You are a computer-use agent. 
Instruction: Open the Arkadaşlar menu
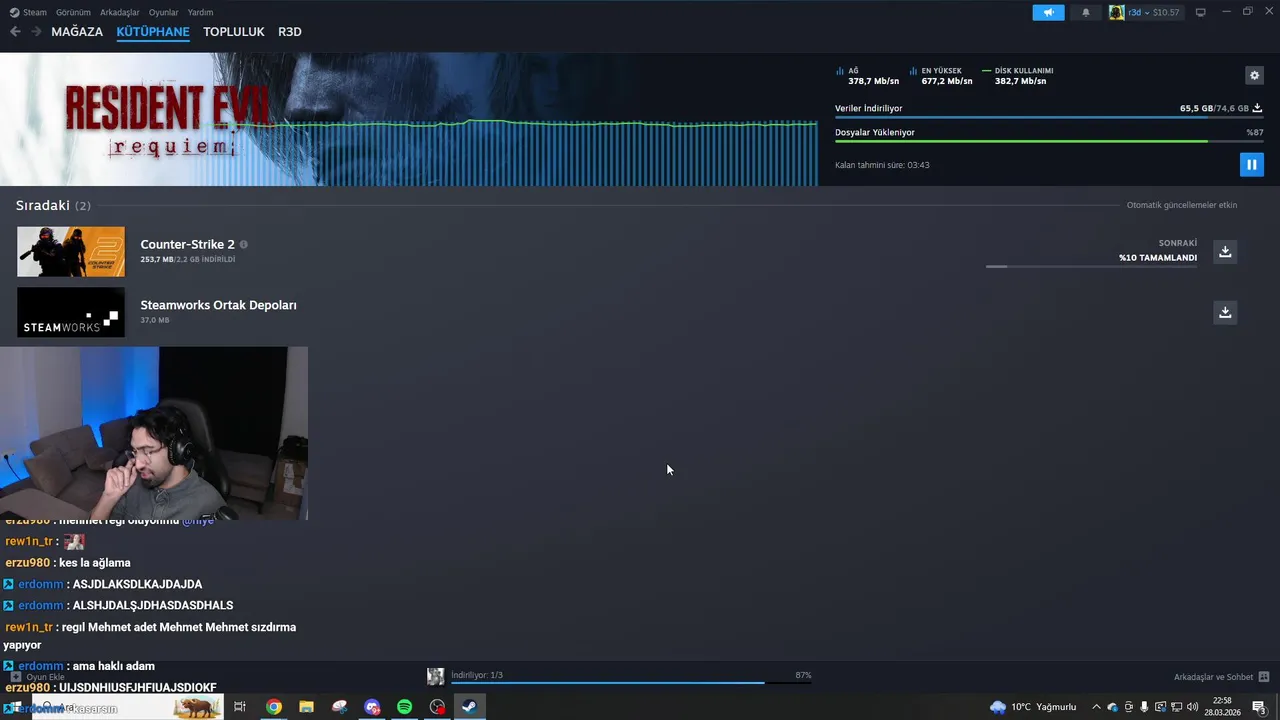point(120,12)
